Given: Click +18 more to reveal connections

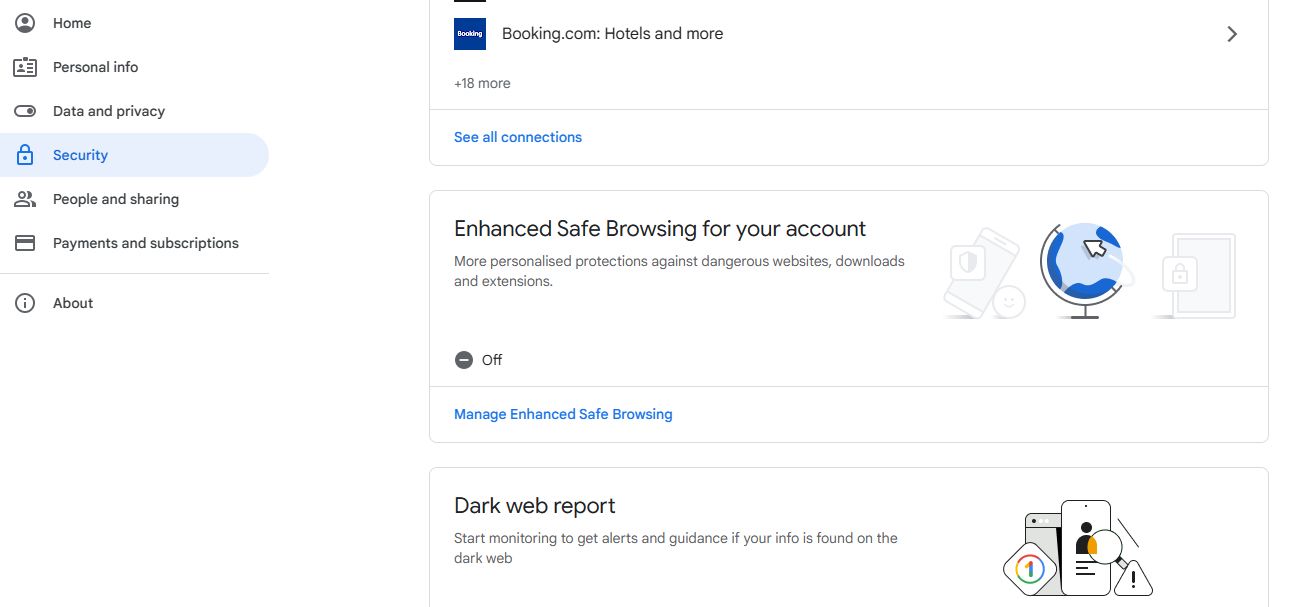Looking at the screenshot, I should click(482, 83).
